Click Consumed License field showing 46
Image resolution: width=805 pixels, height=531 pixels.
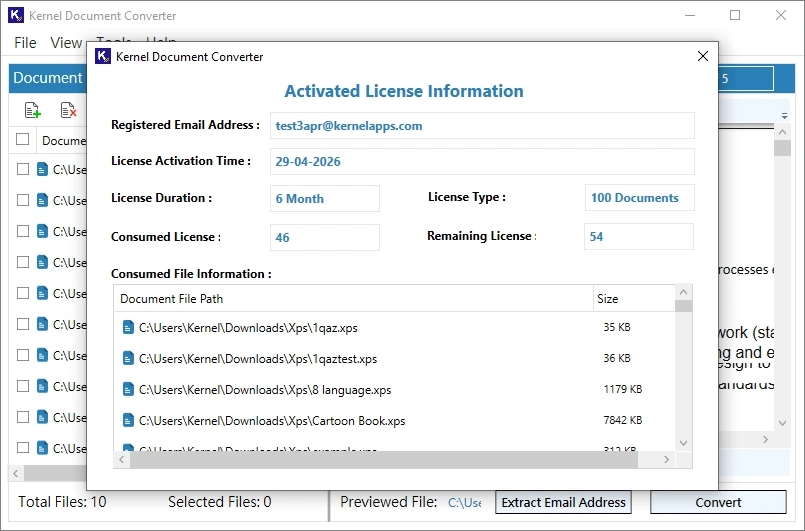coord(324,237)
